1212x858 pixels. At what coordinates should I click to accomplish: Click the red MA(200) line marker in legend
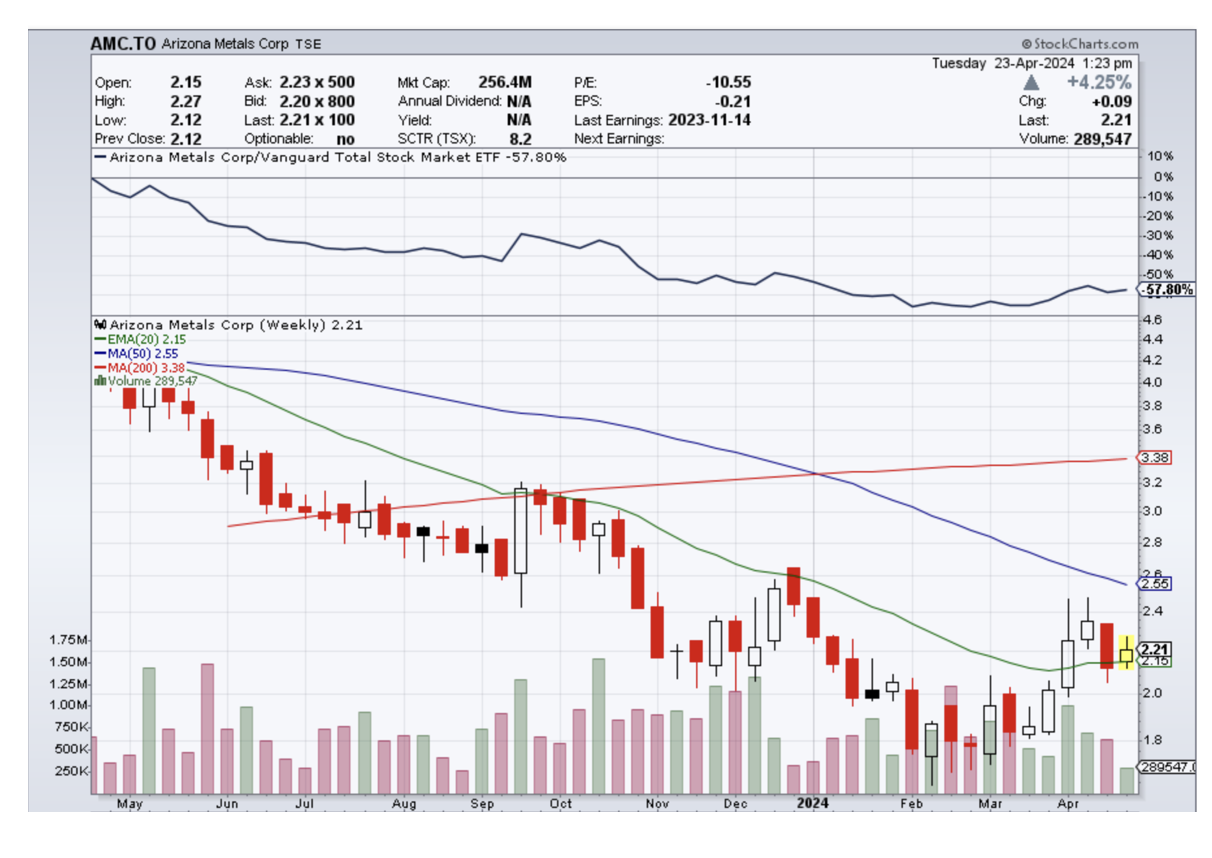99,367
